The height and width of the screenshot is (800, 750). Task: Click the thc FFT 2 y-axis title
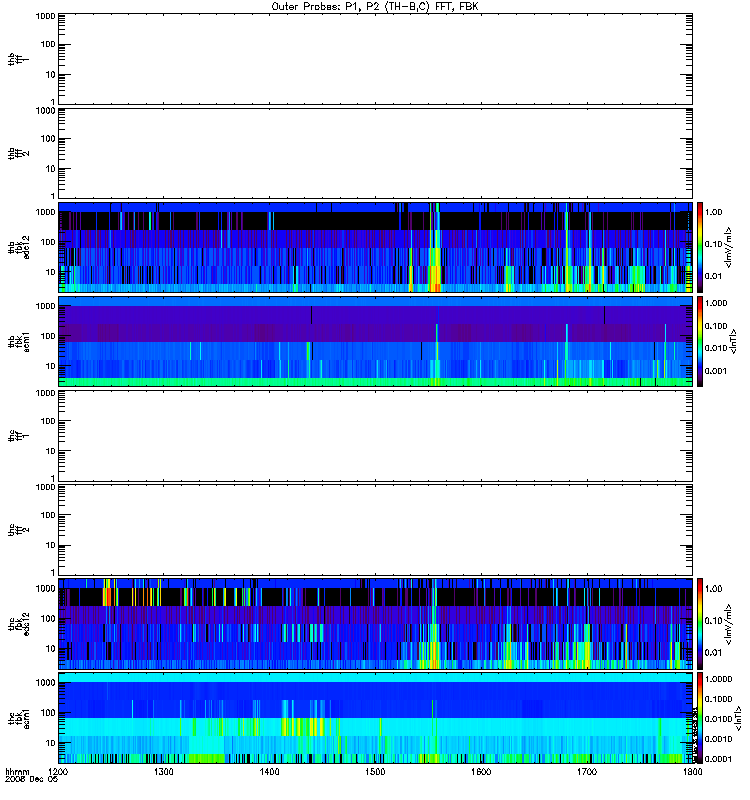19,530
